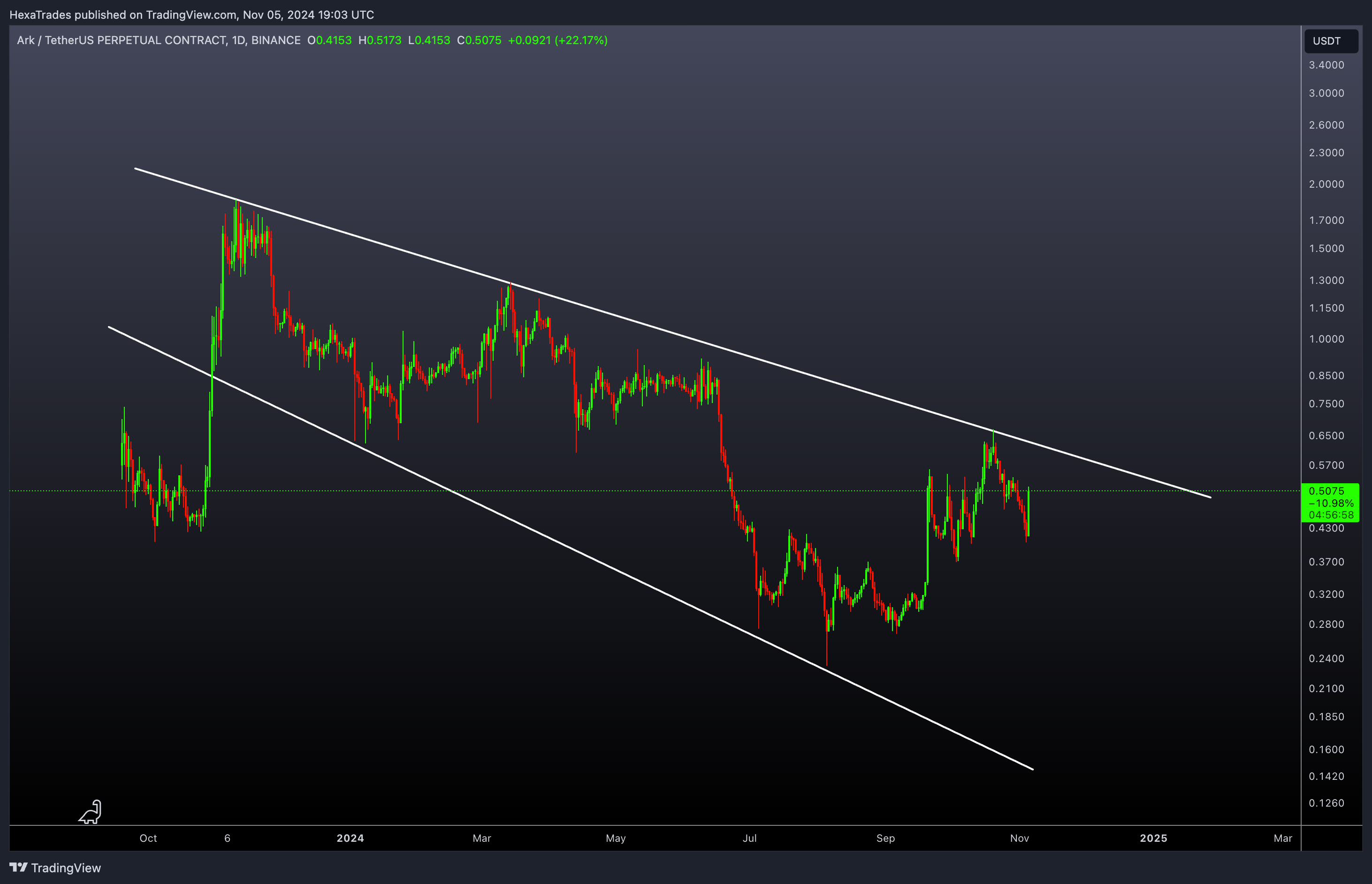The height and width of the screenshot is (884, 1372).
Task: Click the Nov label on time axis
Action: 1019,838
